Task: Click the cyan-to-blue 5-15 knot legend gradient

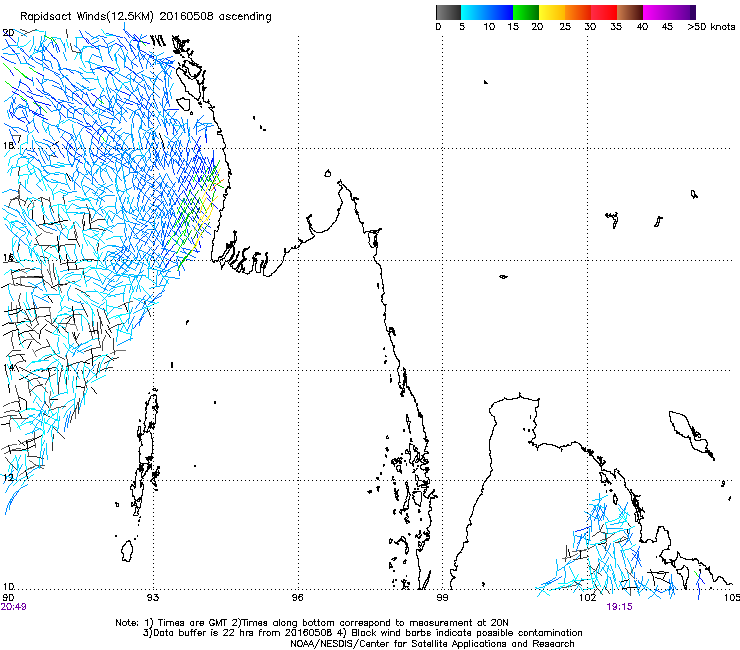Action: pyautogui.click(x=487, y=12)
